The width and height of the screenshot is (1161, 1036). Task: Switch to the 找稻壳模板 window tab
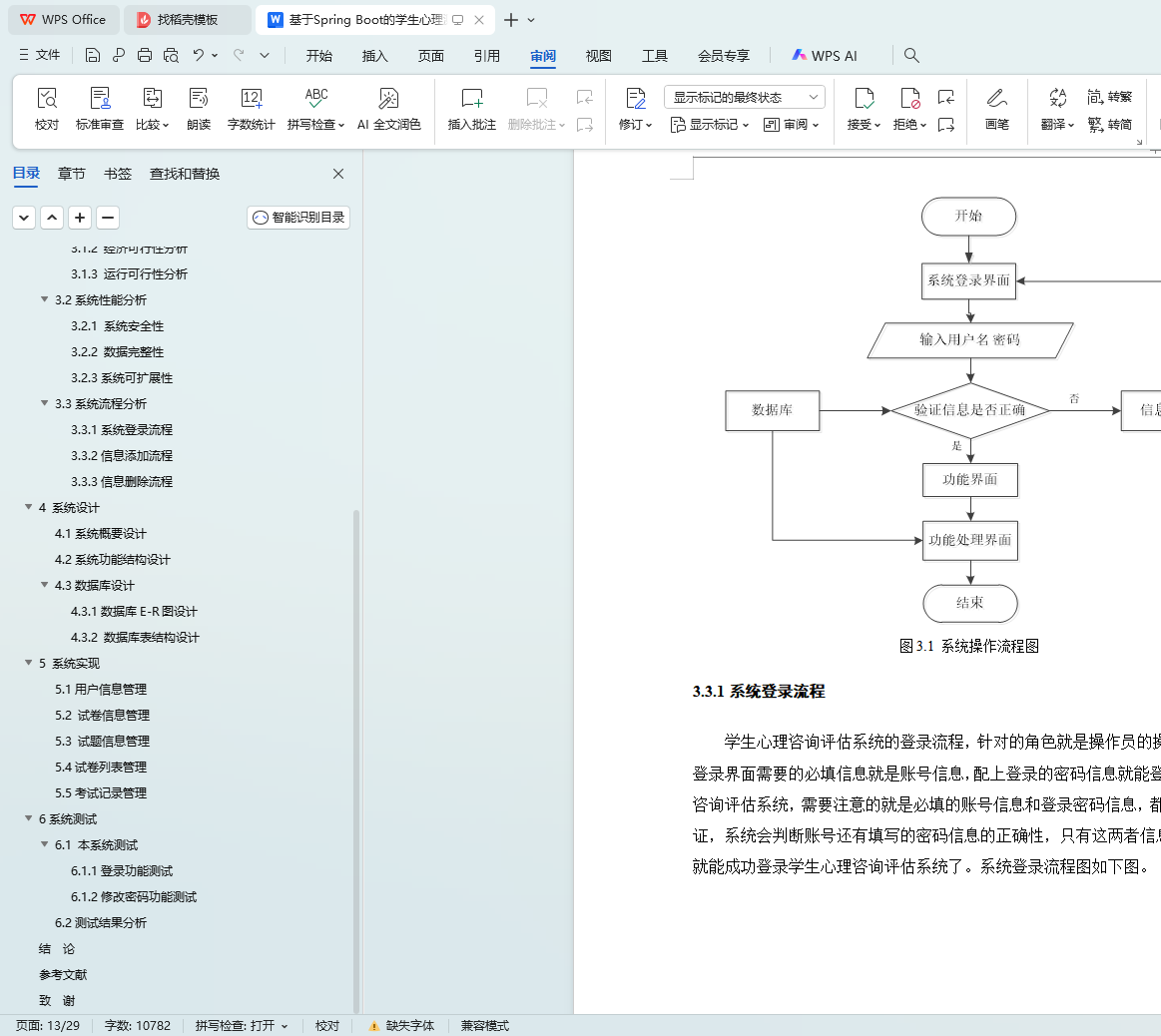(188, 20)
